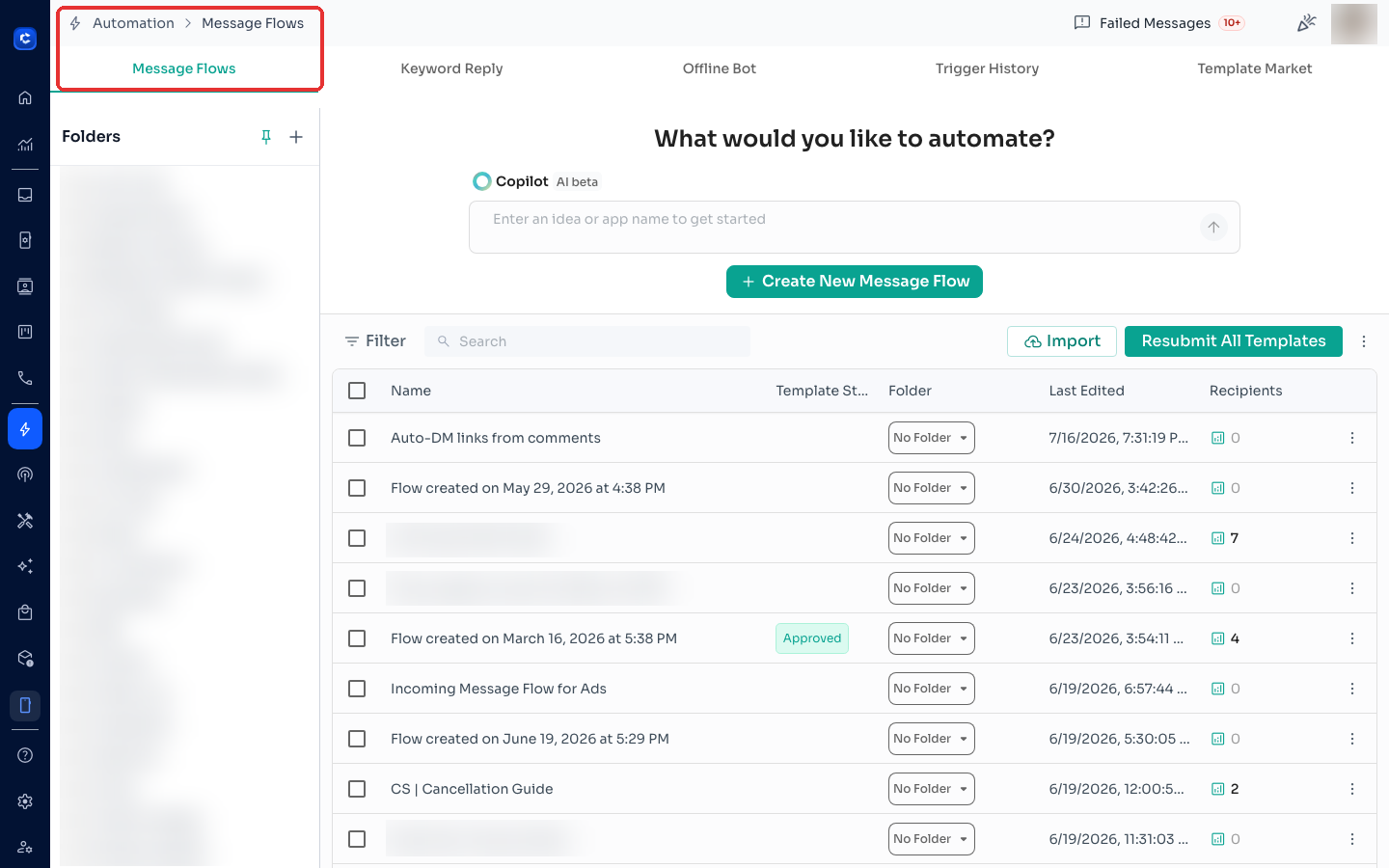Open row menu for Flow created on March 16

(1352, 638)
